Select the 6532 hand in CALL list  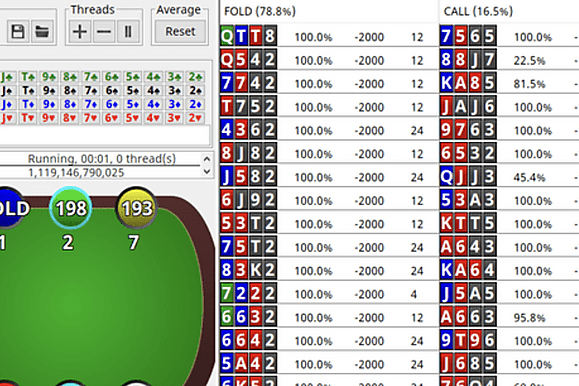click(509, 153)
